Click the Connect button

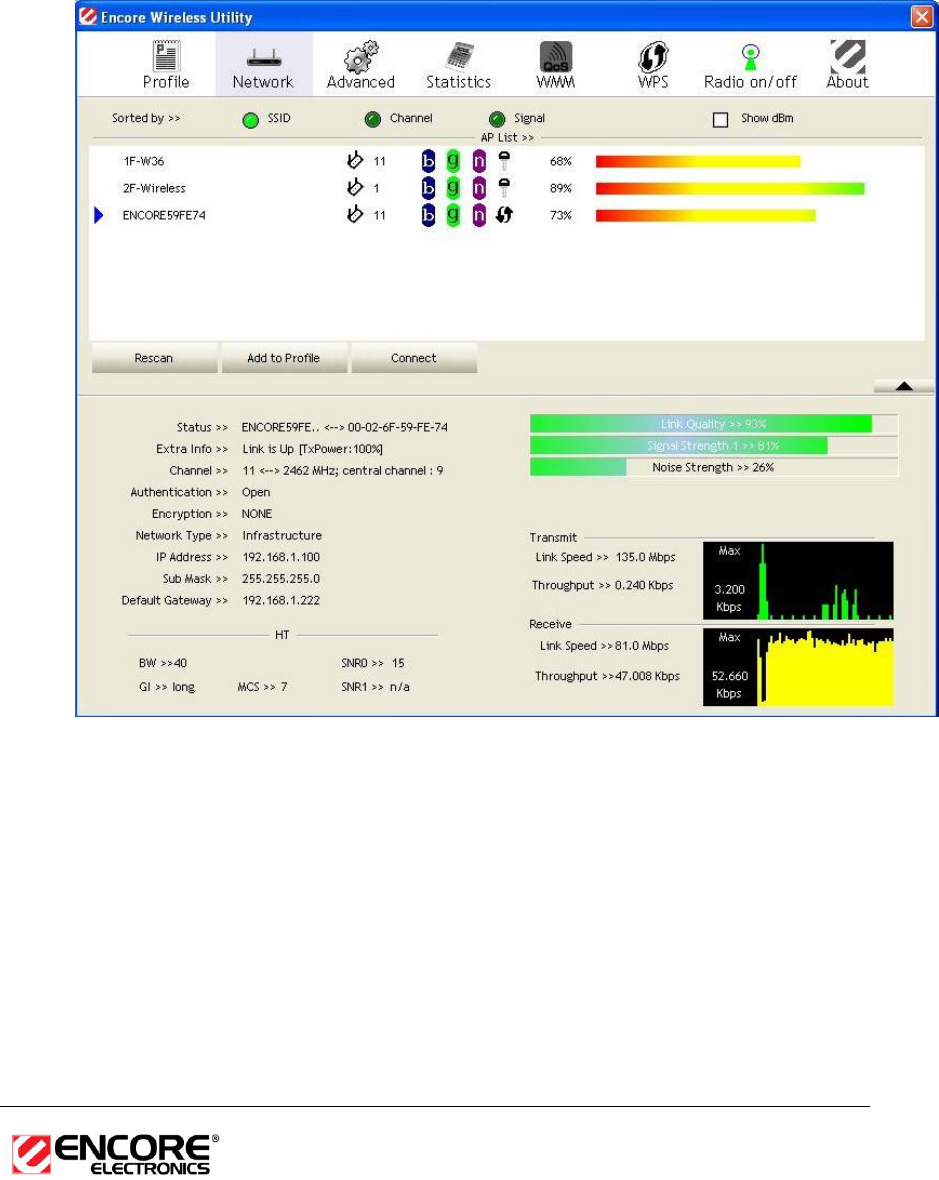click(414, 358)
